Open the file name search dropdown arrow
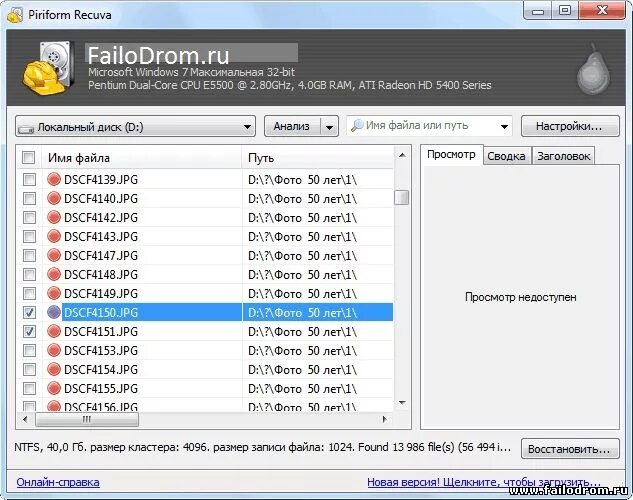This screenshot has height=500, width=633. tap(504, 126)
